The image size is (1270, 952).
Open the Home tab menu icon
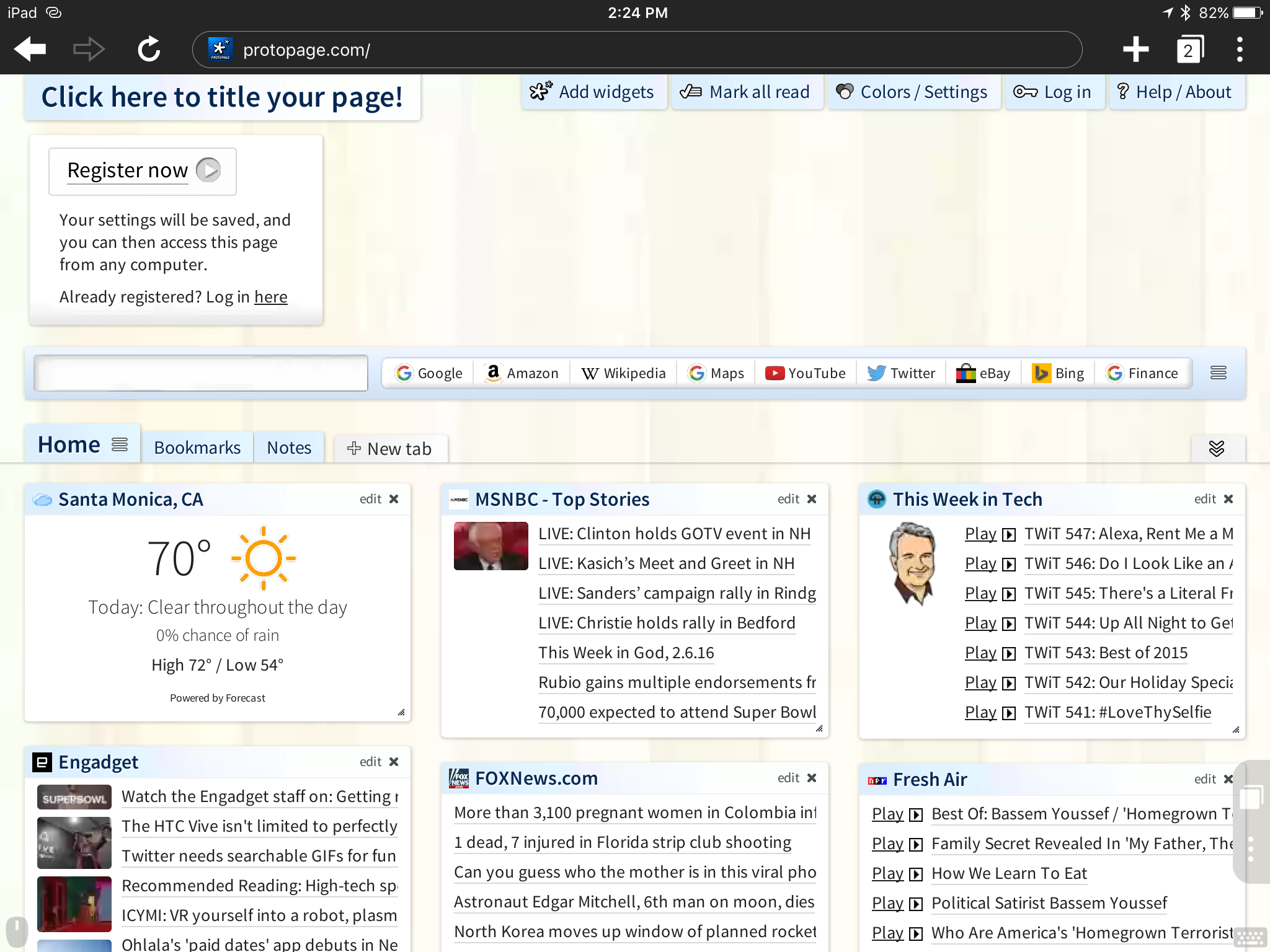(x=120, y=444)
